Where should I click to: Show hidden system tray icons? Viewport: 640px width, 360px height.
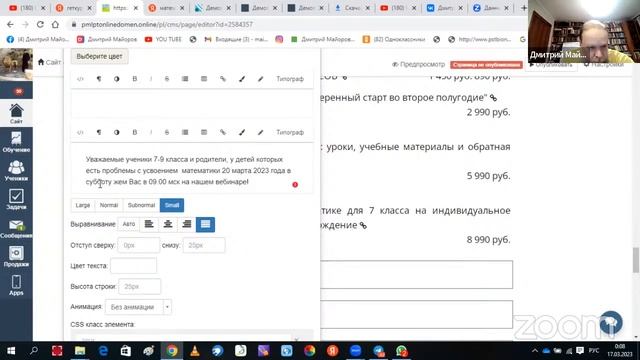535,351
